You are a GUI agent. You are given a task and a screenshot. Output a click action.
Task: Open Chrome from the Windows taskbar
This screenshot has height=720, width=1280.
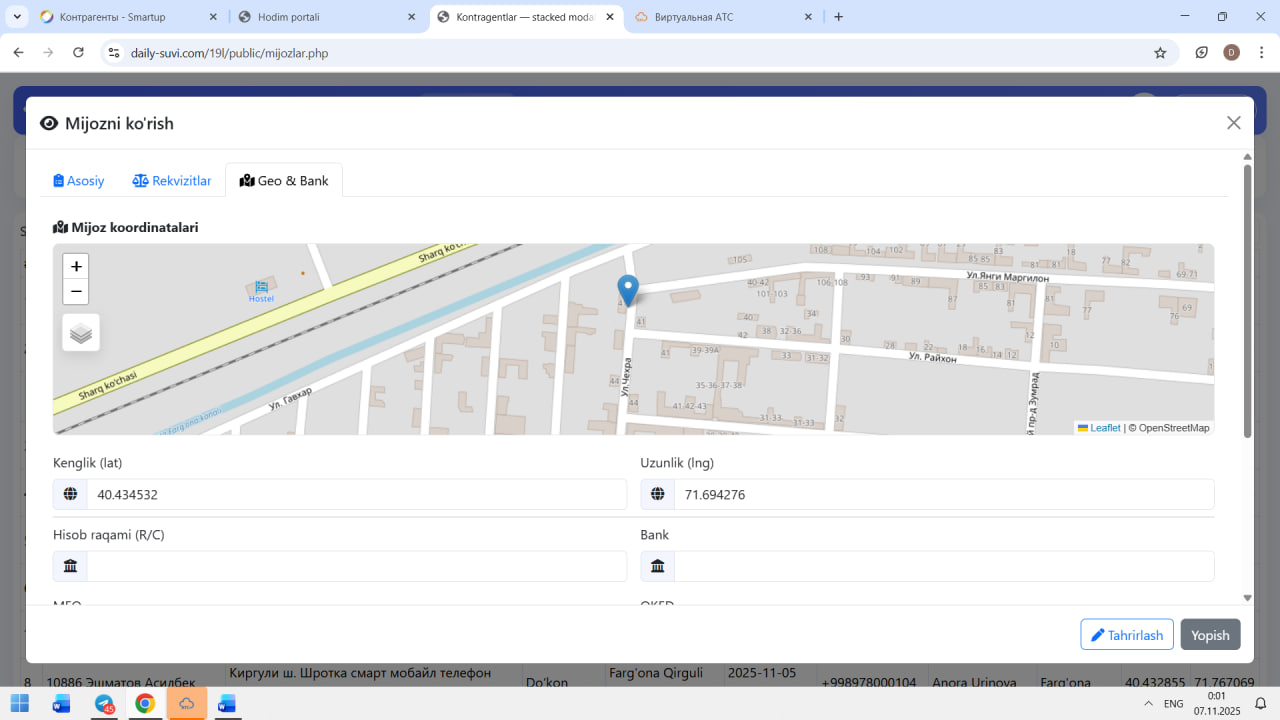click(145, 704)
